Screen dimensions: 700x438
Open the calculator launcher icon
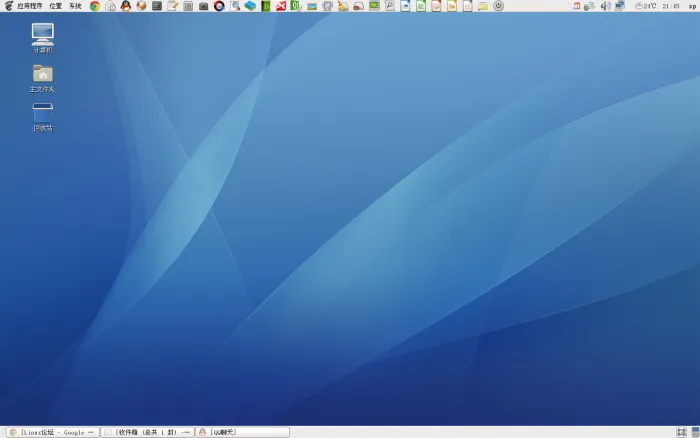pos(188,6)
